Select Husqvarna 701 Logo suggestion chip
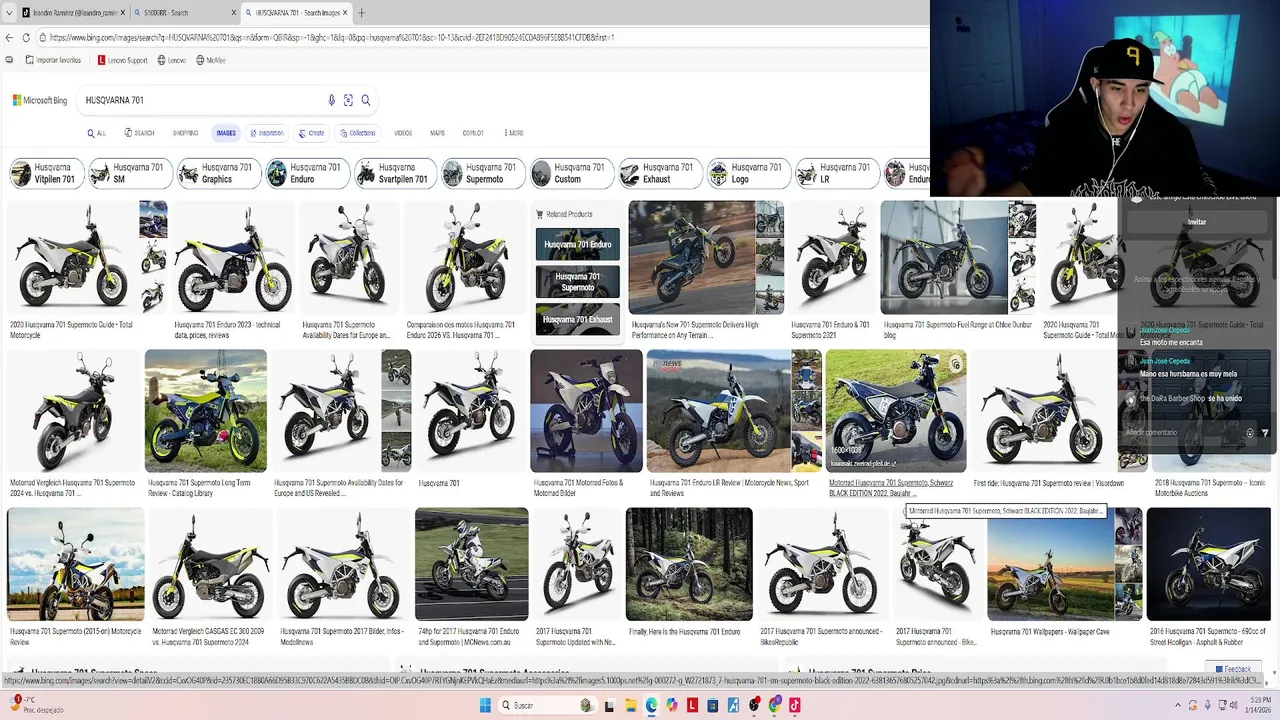 (747, 174)
